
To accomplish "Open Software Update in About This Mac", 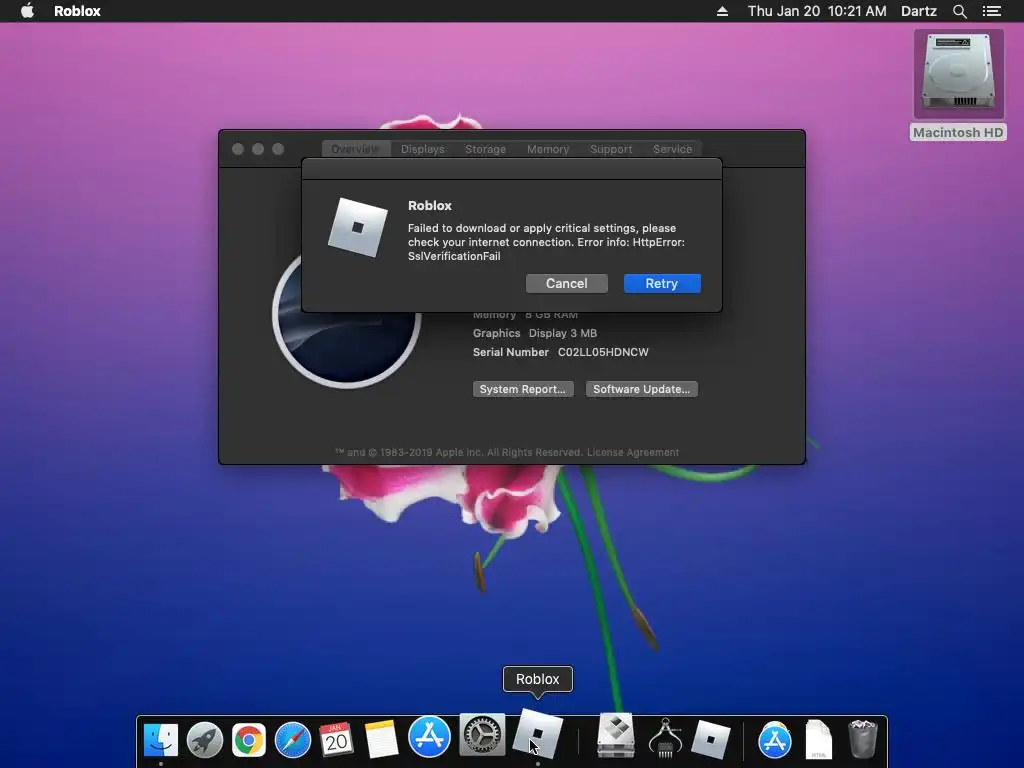I will pos(641,389).
